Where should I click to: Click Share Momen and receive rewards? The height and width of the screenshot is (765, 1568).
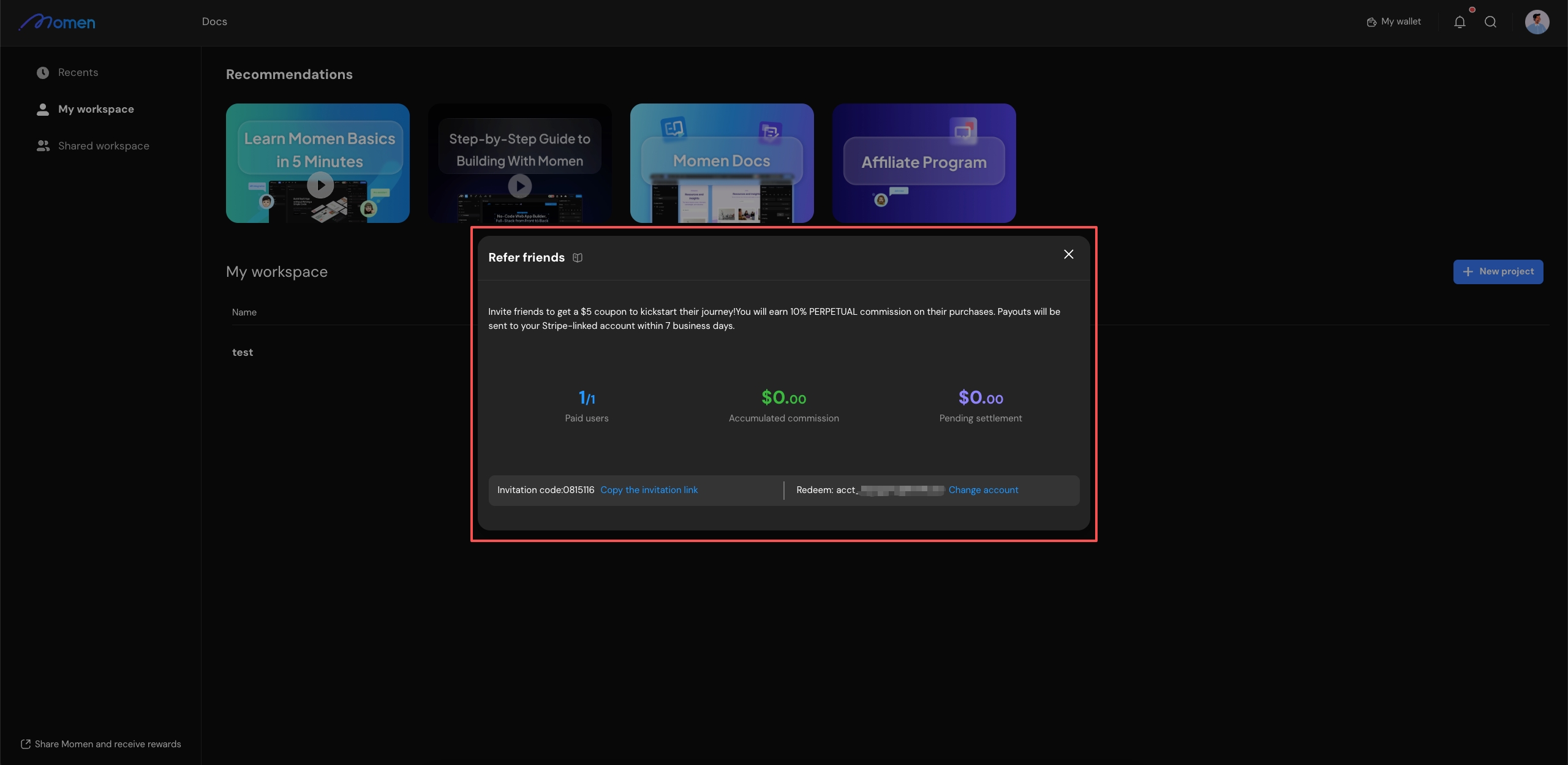coord(101,744)
